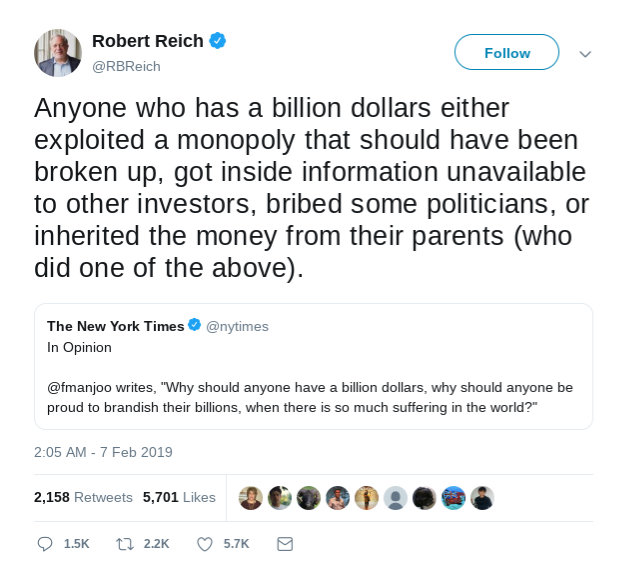Expand the tweet options chevron menu
The width and height of the screenshot is (624, 567).
click(585, 54)
